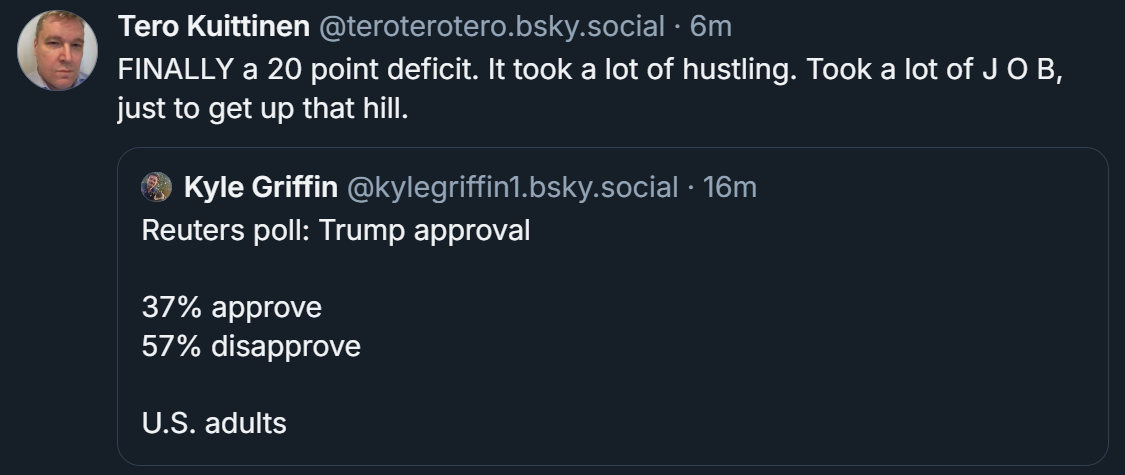The image size is (1125, 475).
Task: Click the "37% approve" line
Action: pos(232,306)
